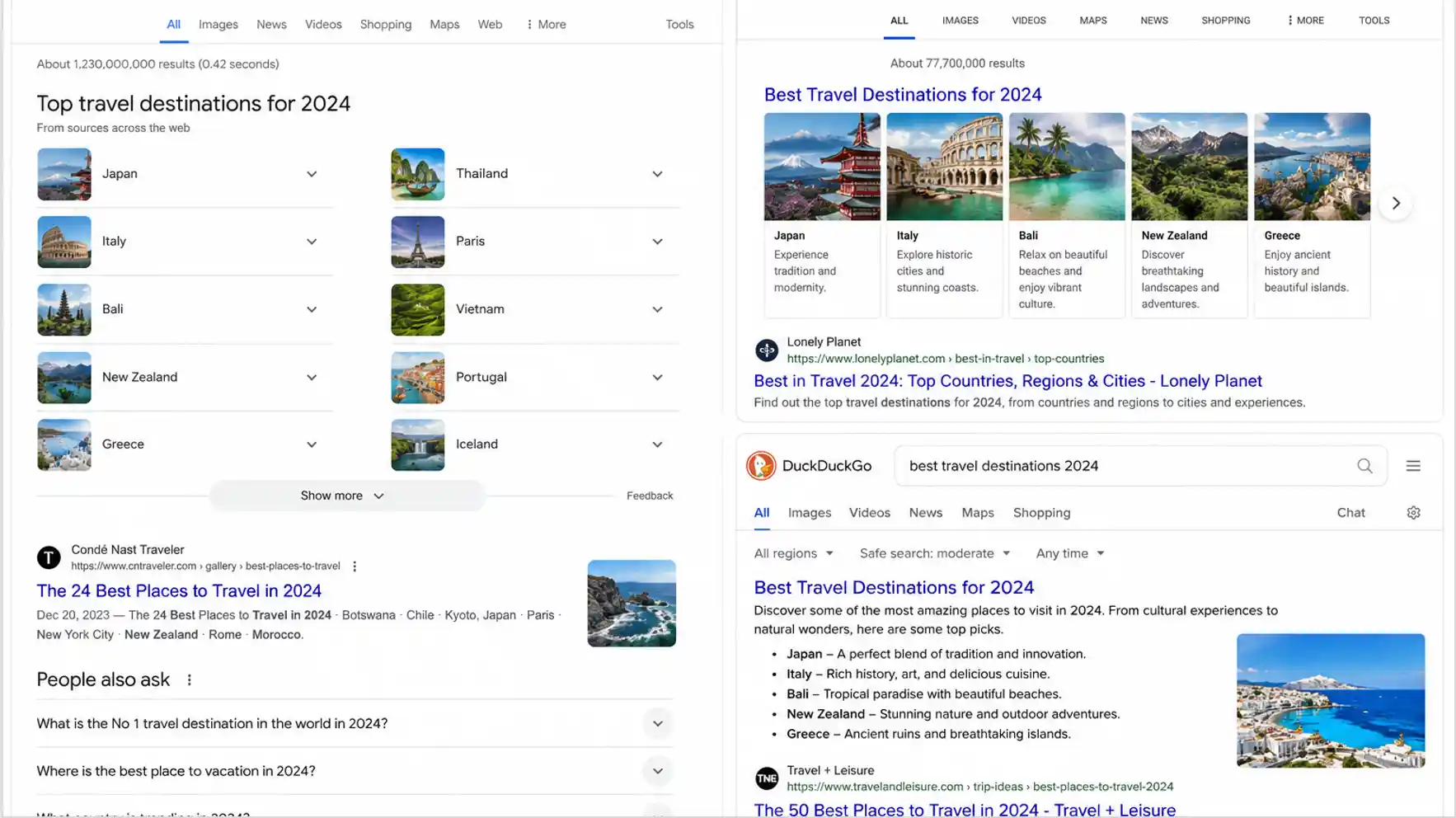The height and width of the screenshot is (818, 1456).
Task: Open the Safe search: moderate dropdown
Action: 934,553
